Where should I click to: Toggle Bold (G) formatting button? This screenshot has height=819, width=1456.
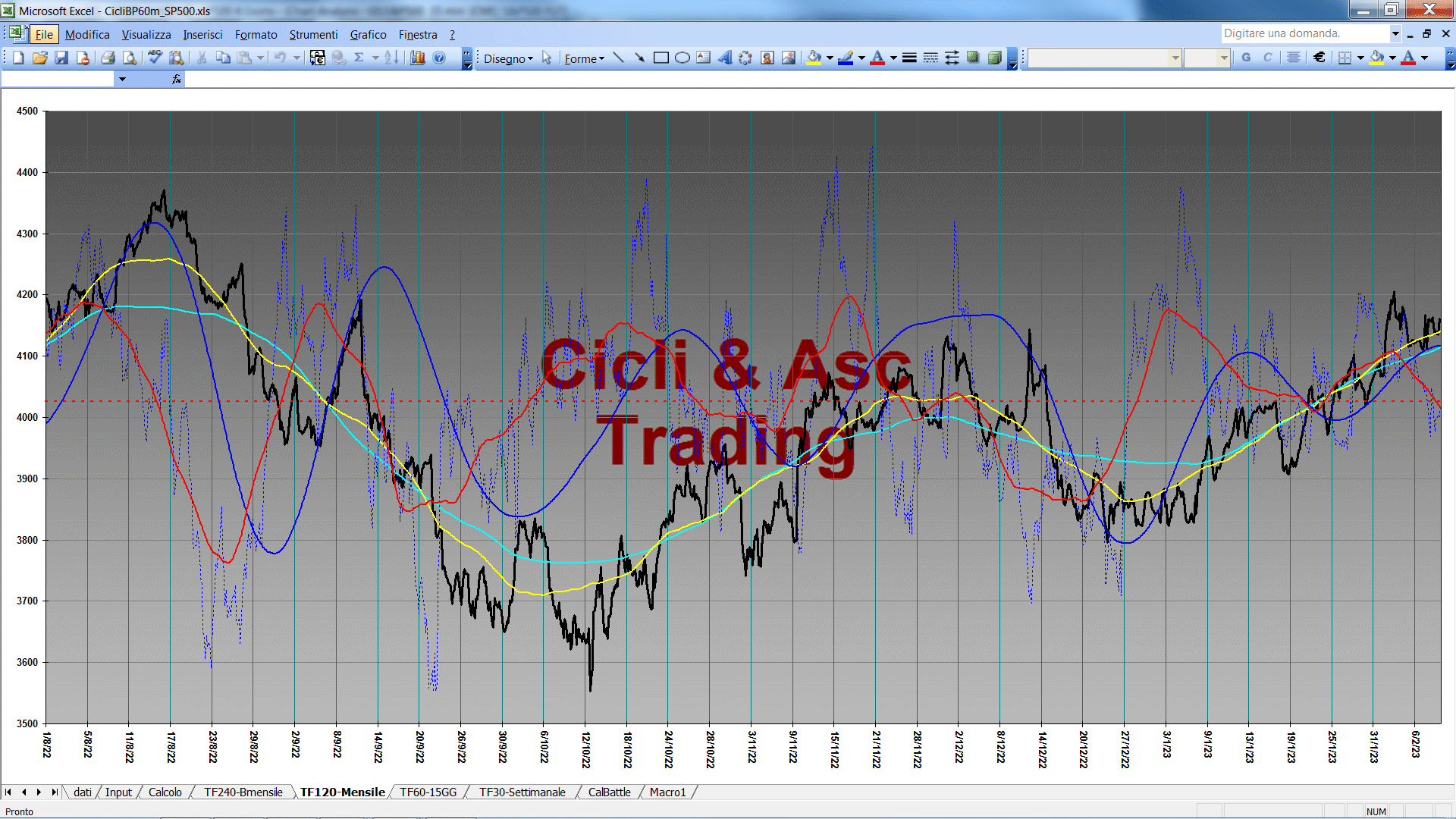(x=1246, y=58)
